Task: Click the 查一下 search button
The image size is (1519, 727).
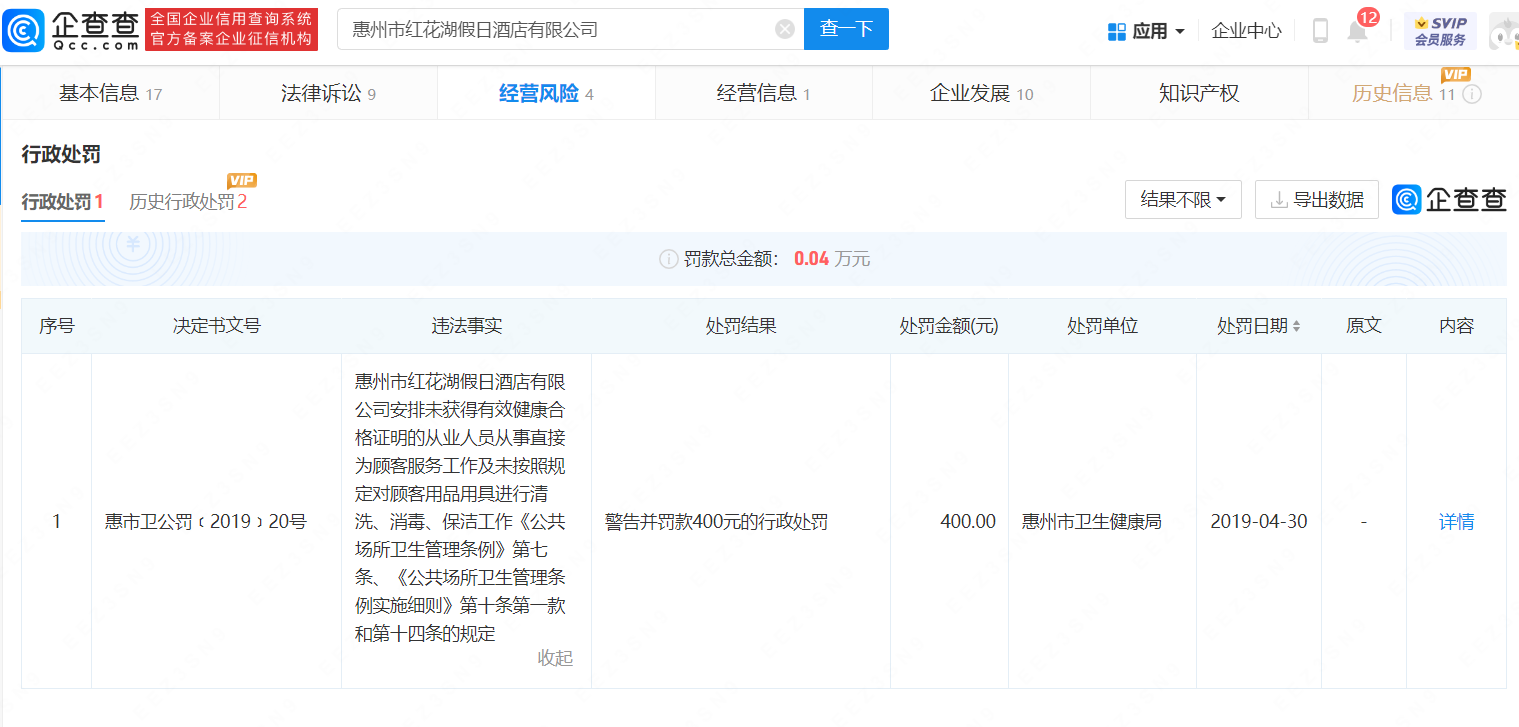Action: click(x=846, y=29)
